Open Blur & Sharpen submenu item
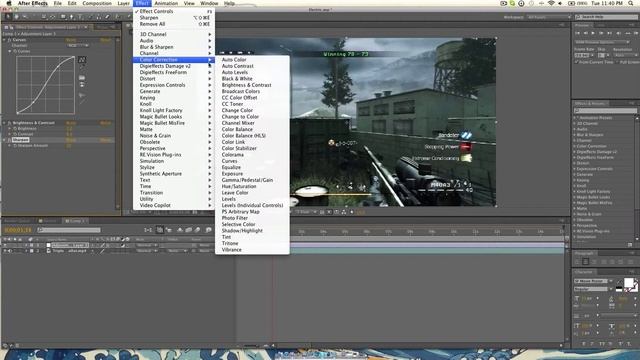This screenshot has width=640, height=360. 174,47
